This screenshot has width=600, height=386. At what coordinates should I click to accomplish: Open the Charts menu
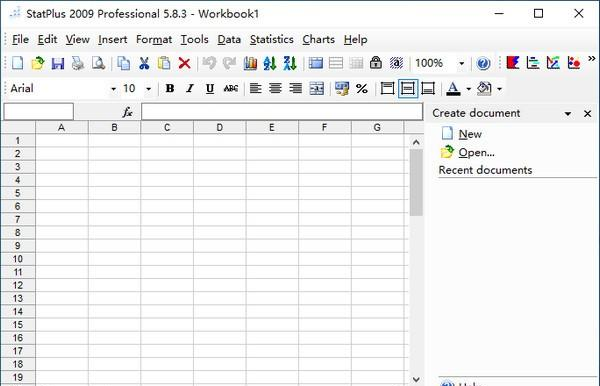pos(318,39)
